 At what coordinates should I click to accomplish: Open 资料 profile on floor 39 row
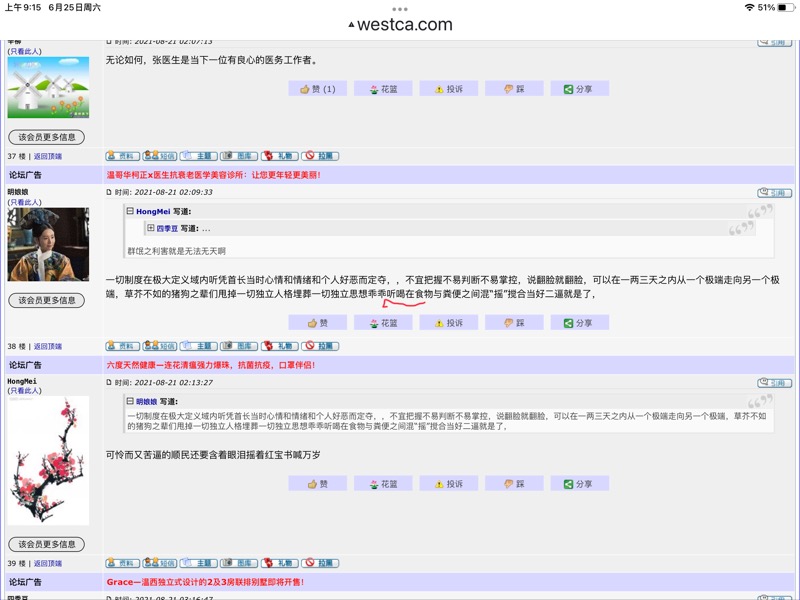[x=122, y=563]
